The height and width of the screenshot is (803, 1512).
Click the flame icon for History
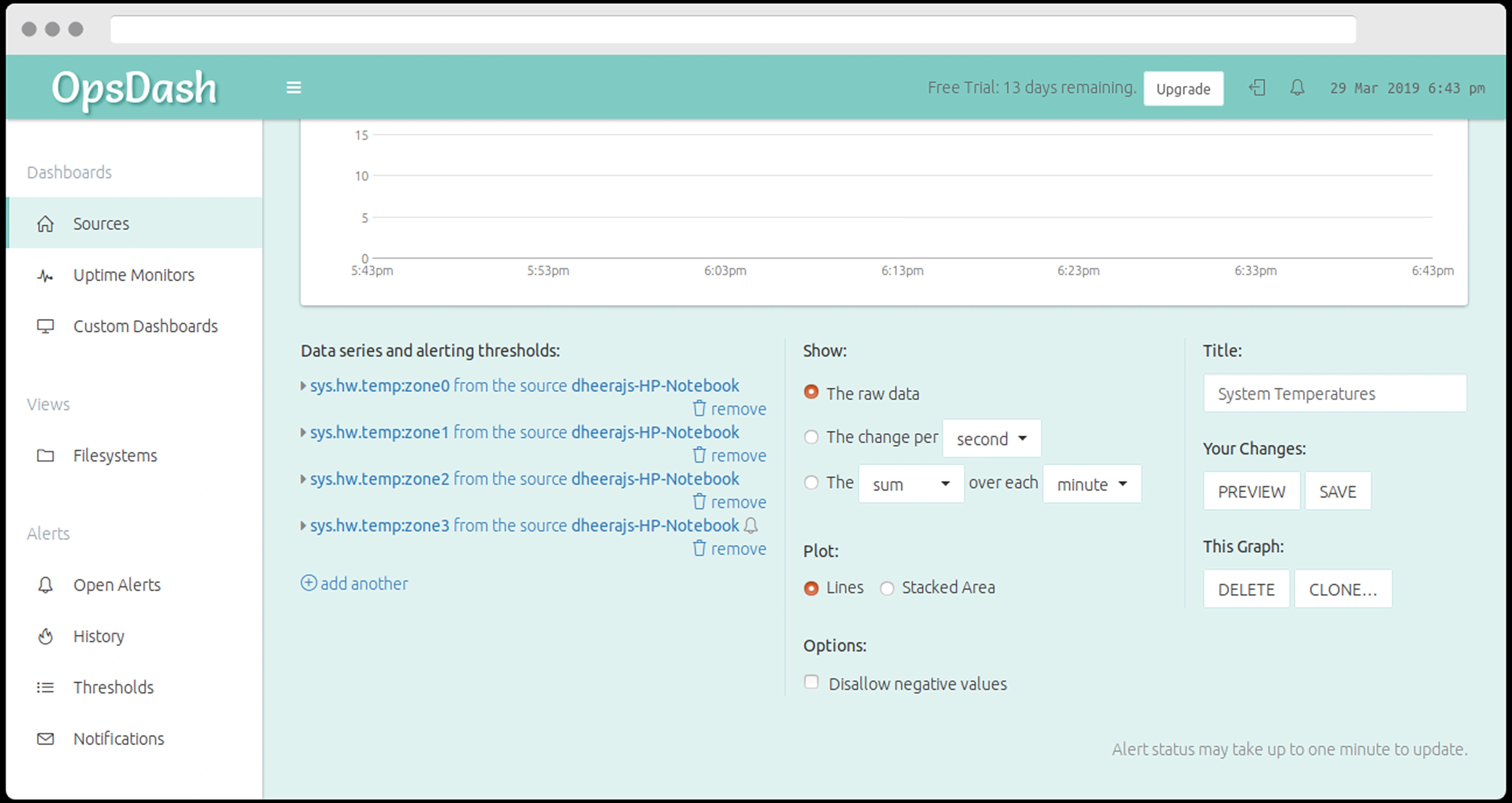click(x=46, y=636)
